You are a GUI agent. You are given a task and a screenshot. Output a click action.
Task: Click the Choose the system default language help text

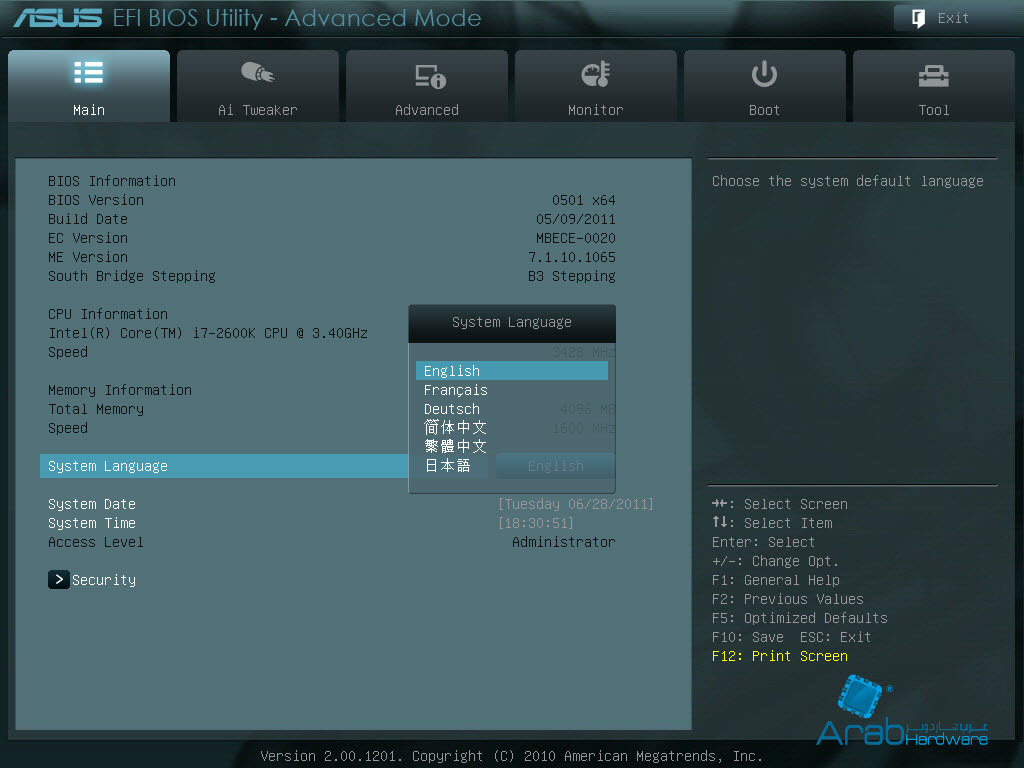848,181
